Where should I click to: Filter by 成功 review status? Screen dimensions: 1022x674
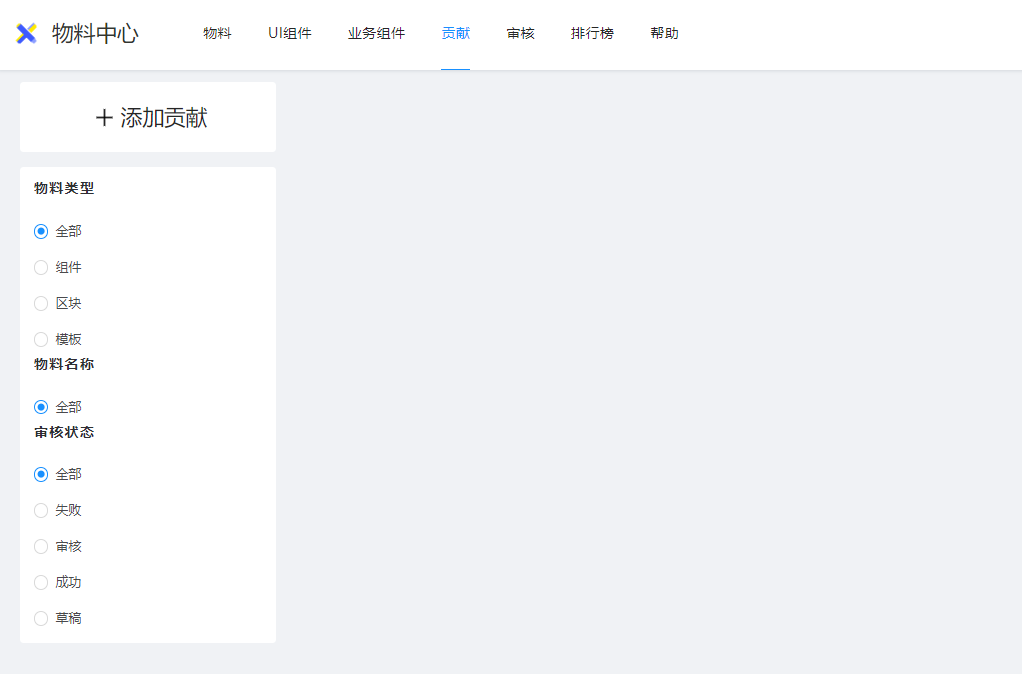[x=41, y=582]
